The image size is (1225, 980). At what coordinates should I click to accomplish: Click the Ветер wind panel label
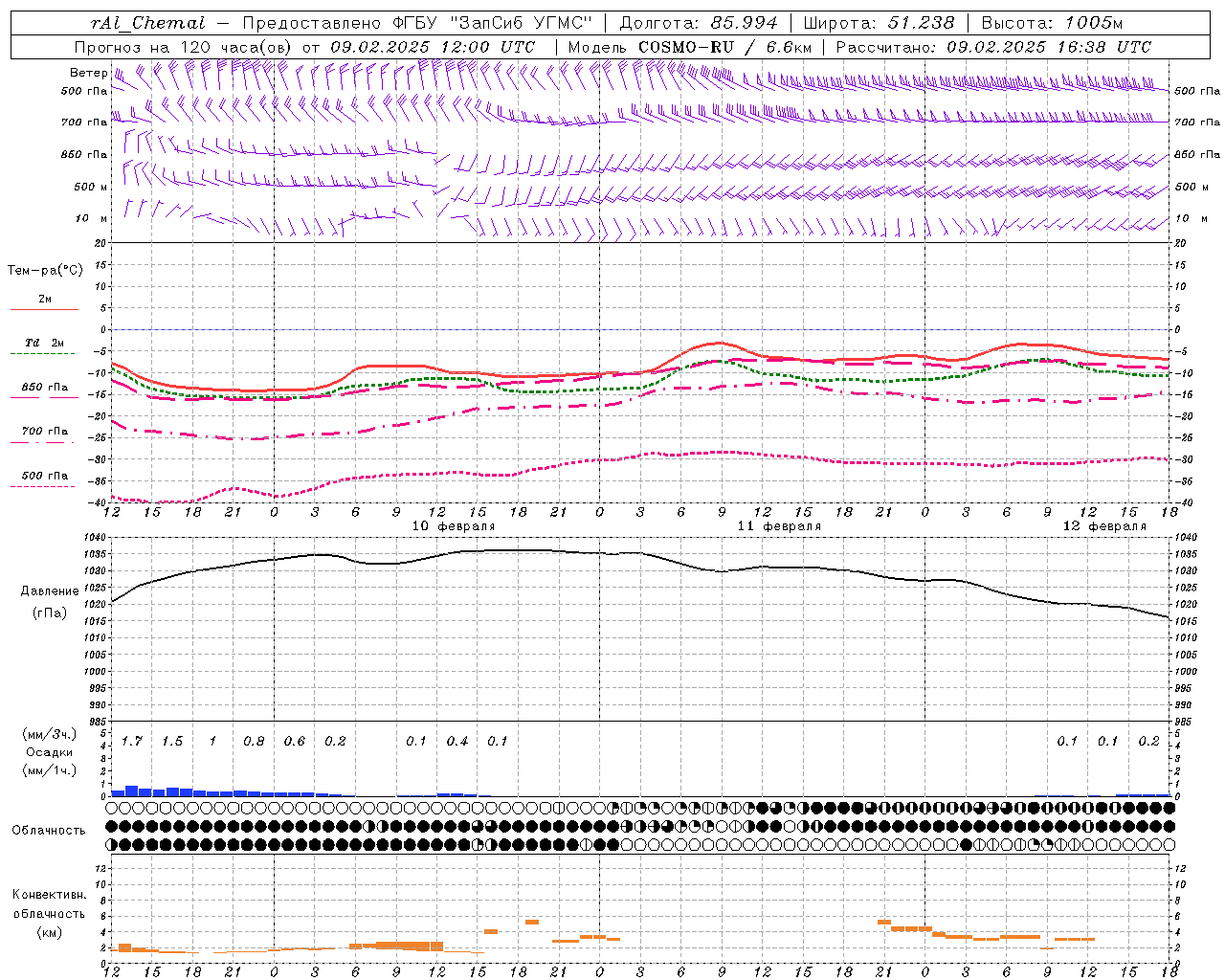(x=88, y=73)
